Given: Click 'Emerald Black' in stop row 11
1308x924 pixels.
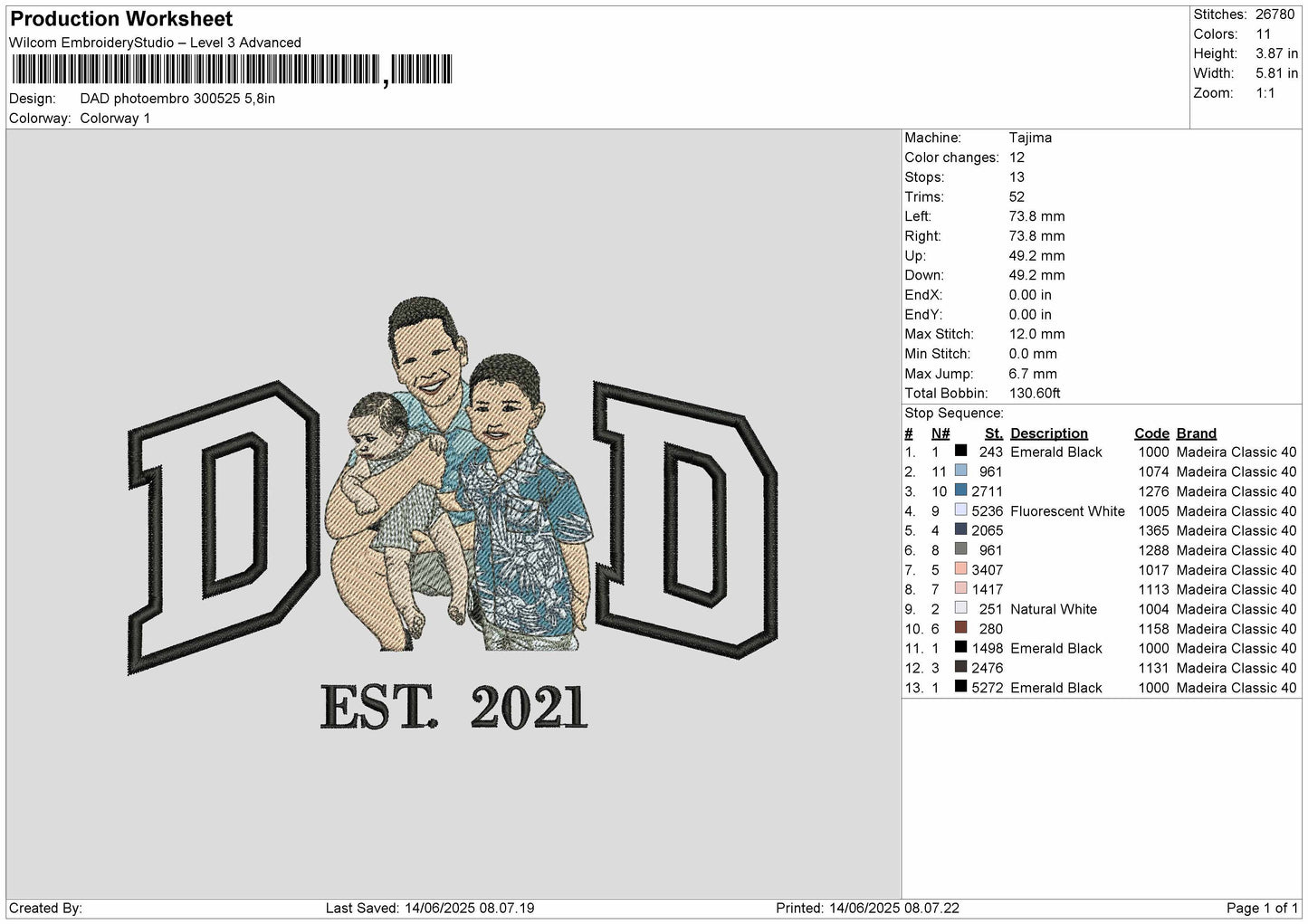Looking at the screenshot, I should tap(1056, 648).
